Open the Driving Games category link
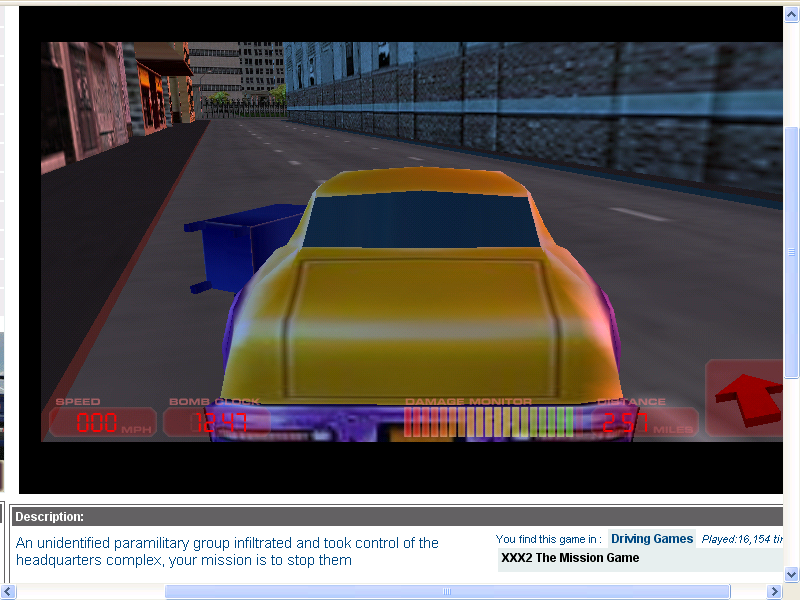800x600 pixels. 652,539
